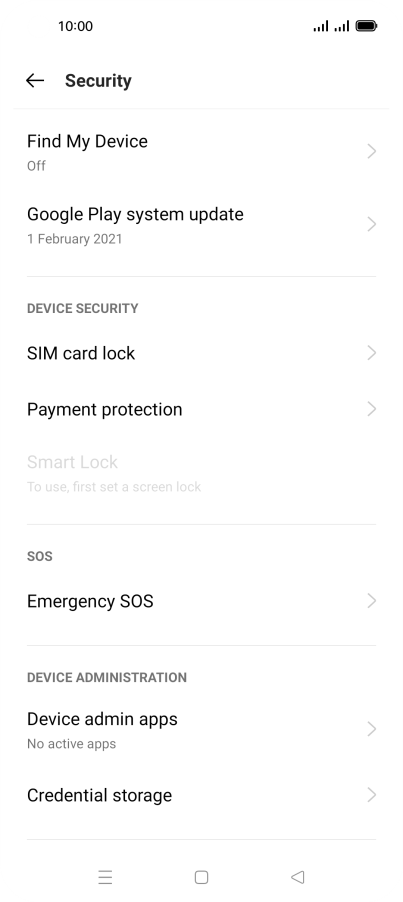This screenshot has width=403, height=902.
Task: Tap the Device admin apps chevron
Action: (x=371, y=729)
